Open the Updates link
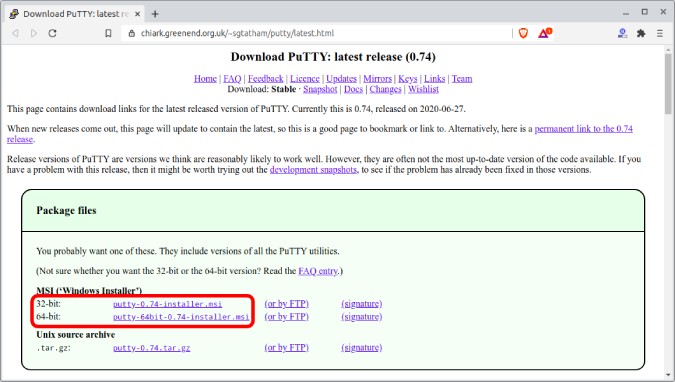 [x=341, y=79]
